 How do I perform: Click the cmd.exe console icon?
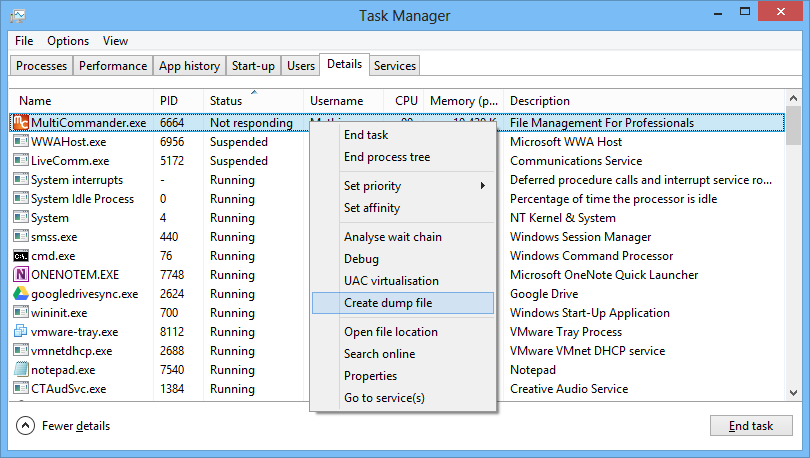point(21,256)
